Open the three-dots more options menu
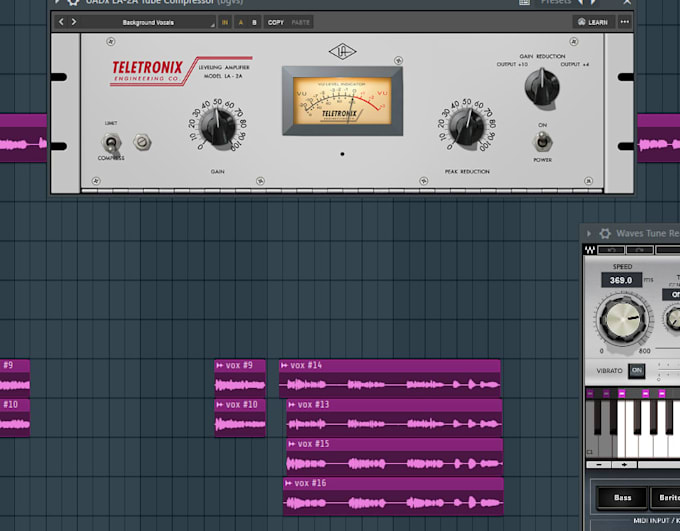The width and height of the screenshot is (680, 531). point(624,22)
